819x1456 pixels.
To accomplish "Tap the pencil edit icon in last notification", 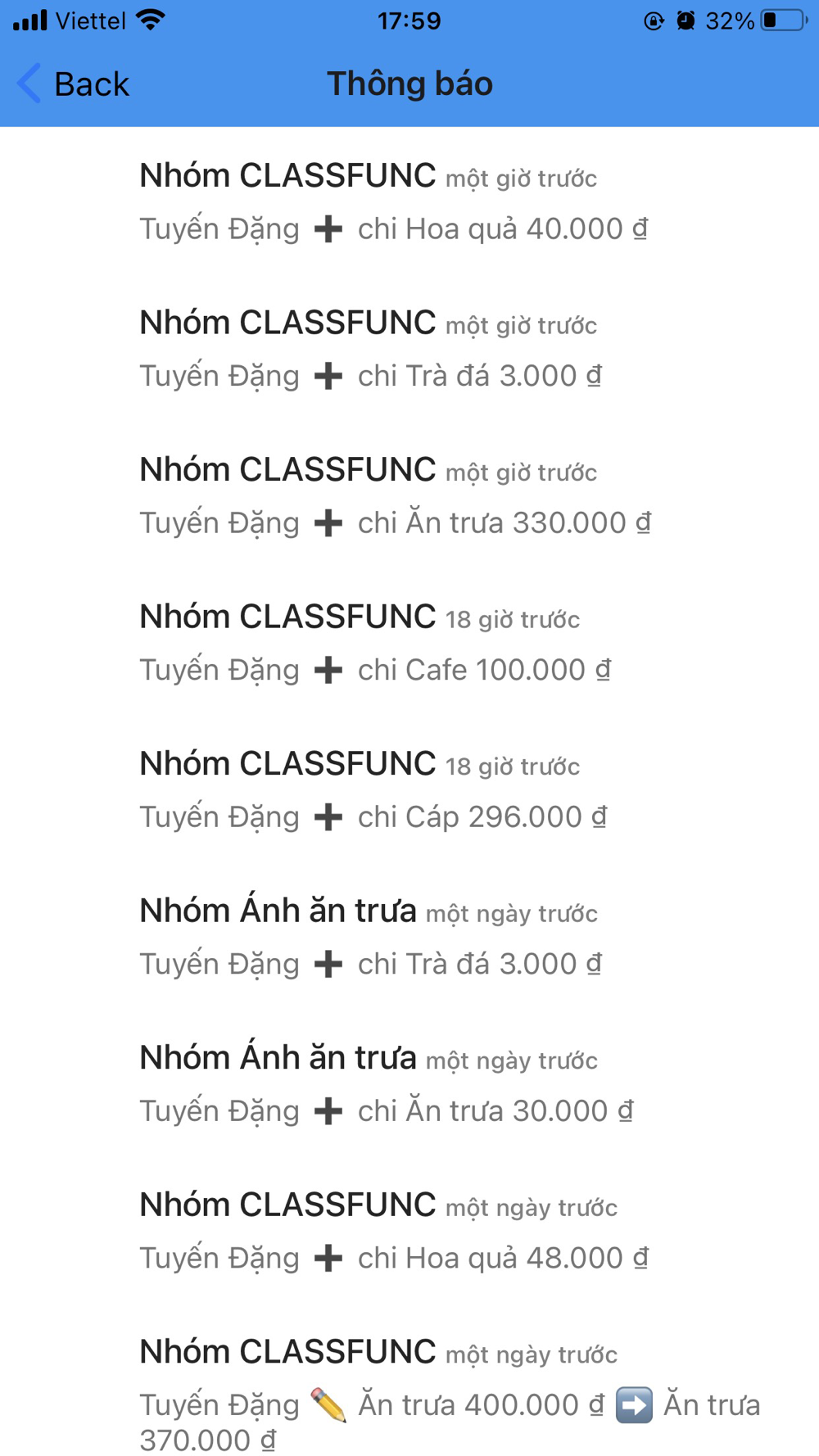I will (328, 1405).
